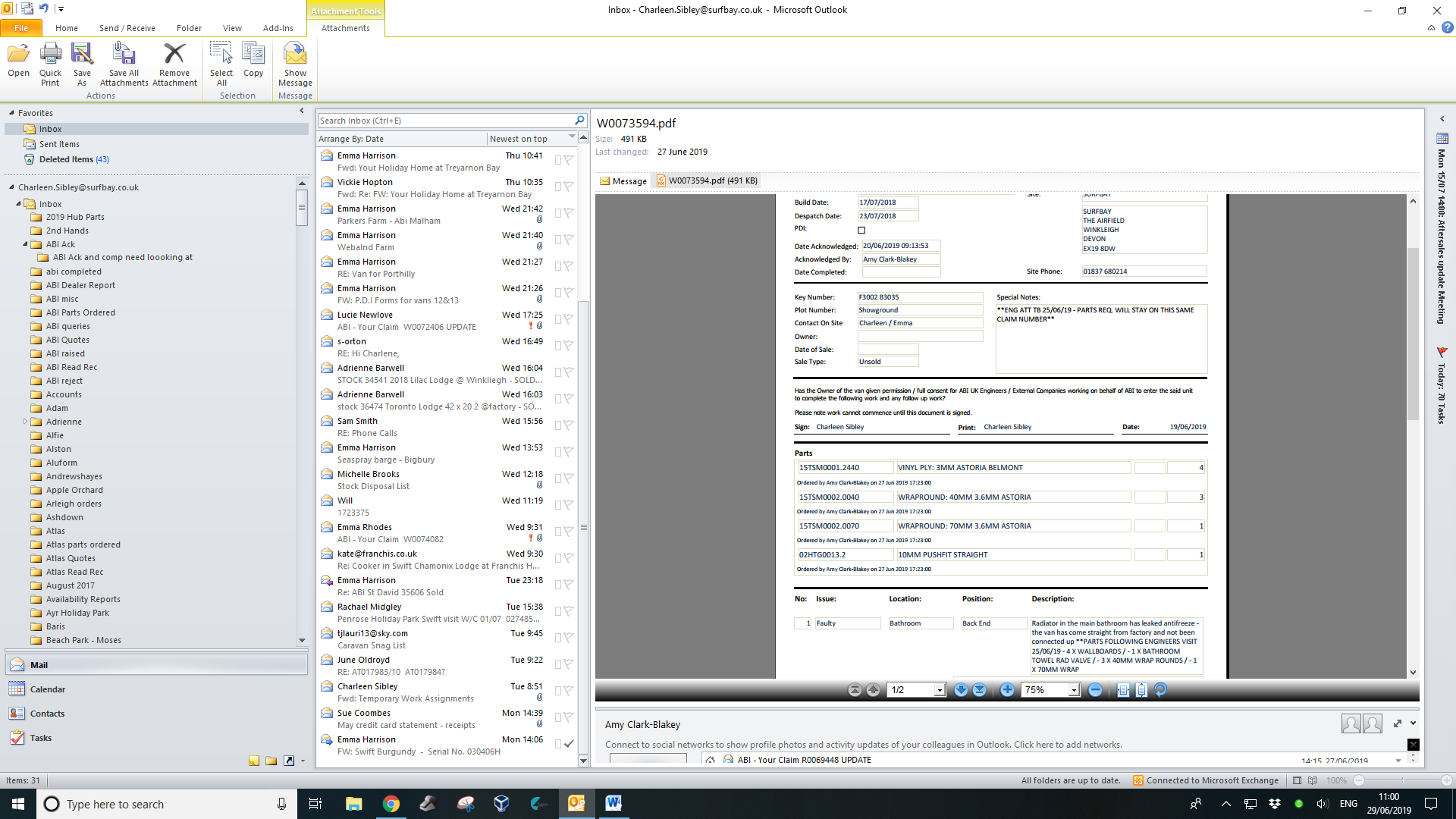Switch to Message tab in preview

point(623,181)
